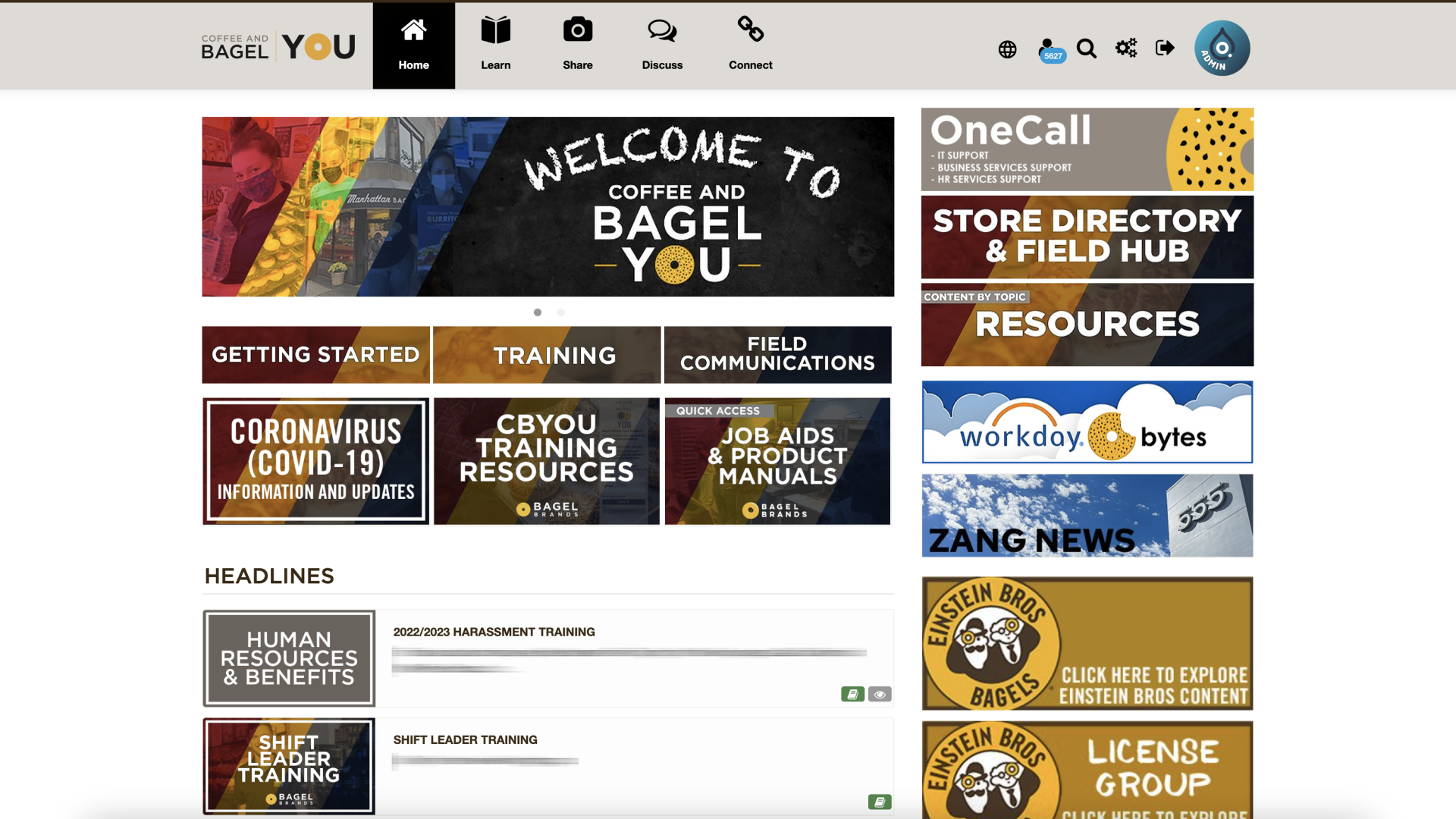Viewport: 1456px width, 819px height.
Task: Open the users icon with 5627 badge
Action: (x=1049, y=49)
